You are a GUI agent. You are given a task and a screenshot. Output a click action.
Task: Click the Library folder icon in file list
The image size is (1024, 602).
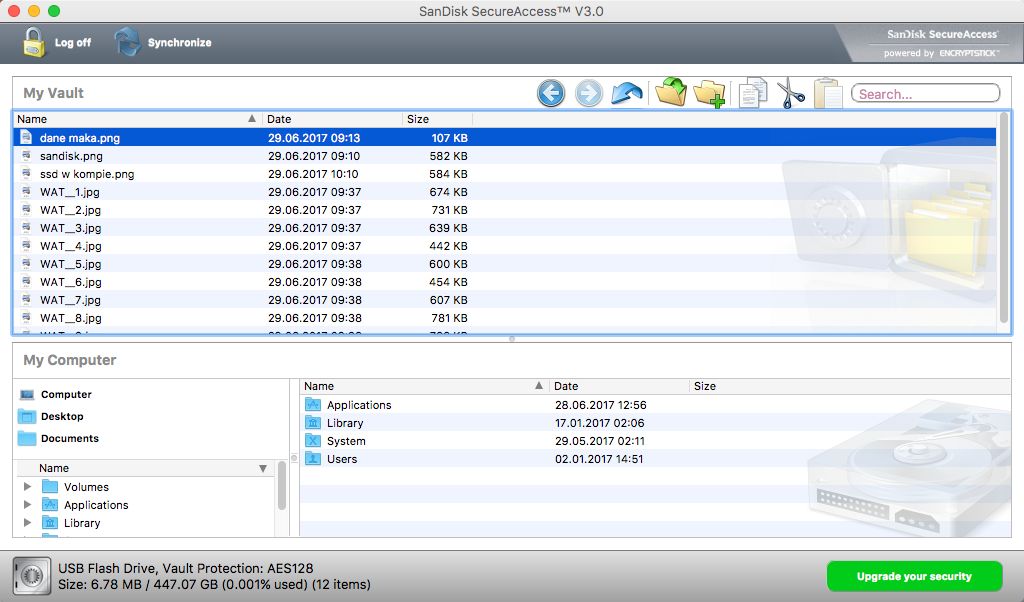point(313,423)
